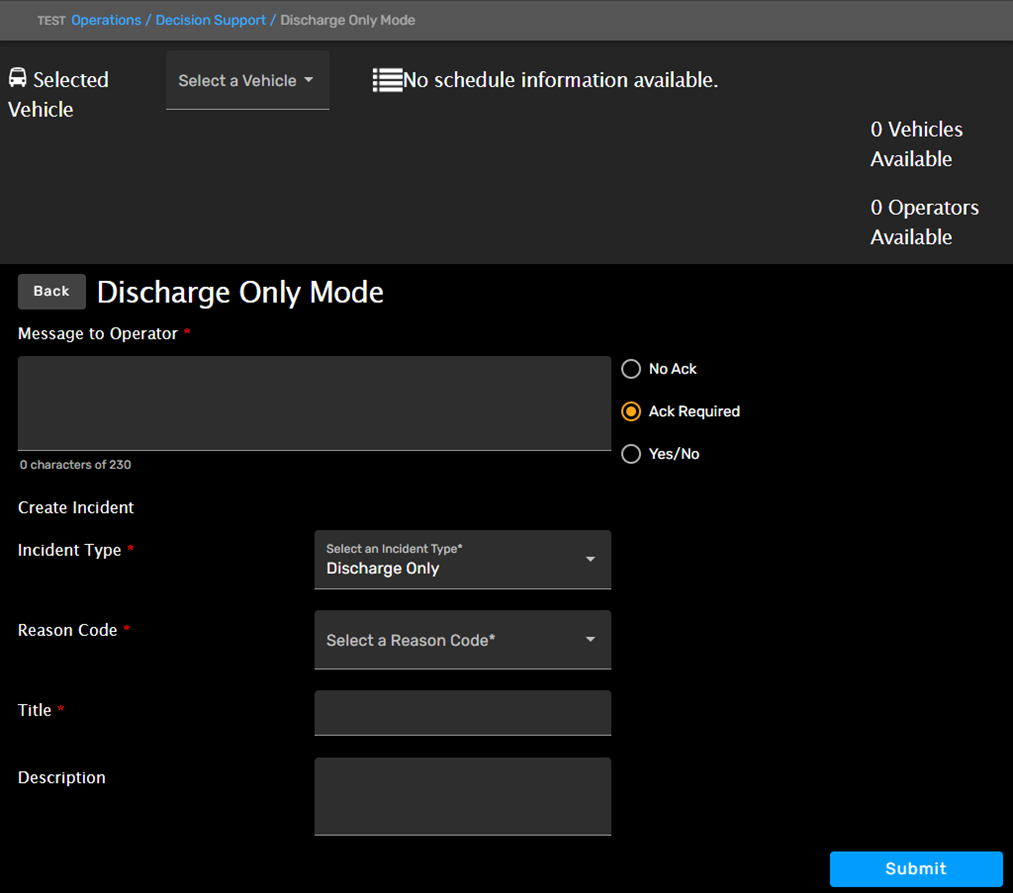Click the Discharge Only Mode breadcrumb item

point(347,20)
